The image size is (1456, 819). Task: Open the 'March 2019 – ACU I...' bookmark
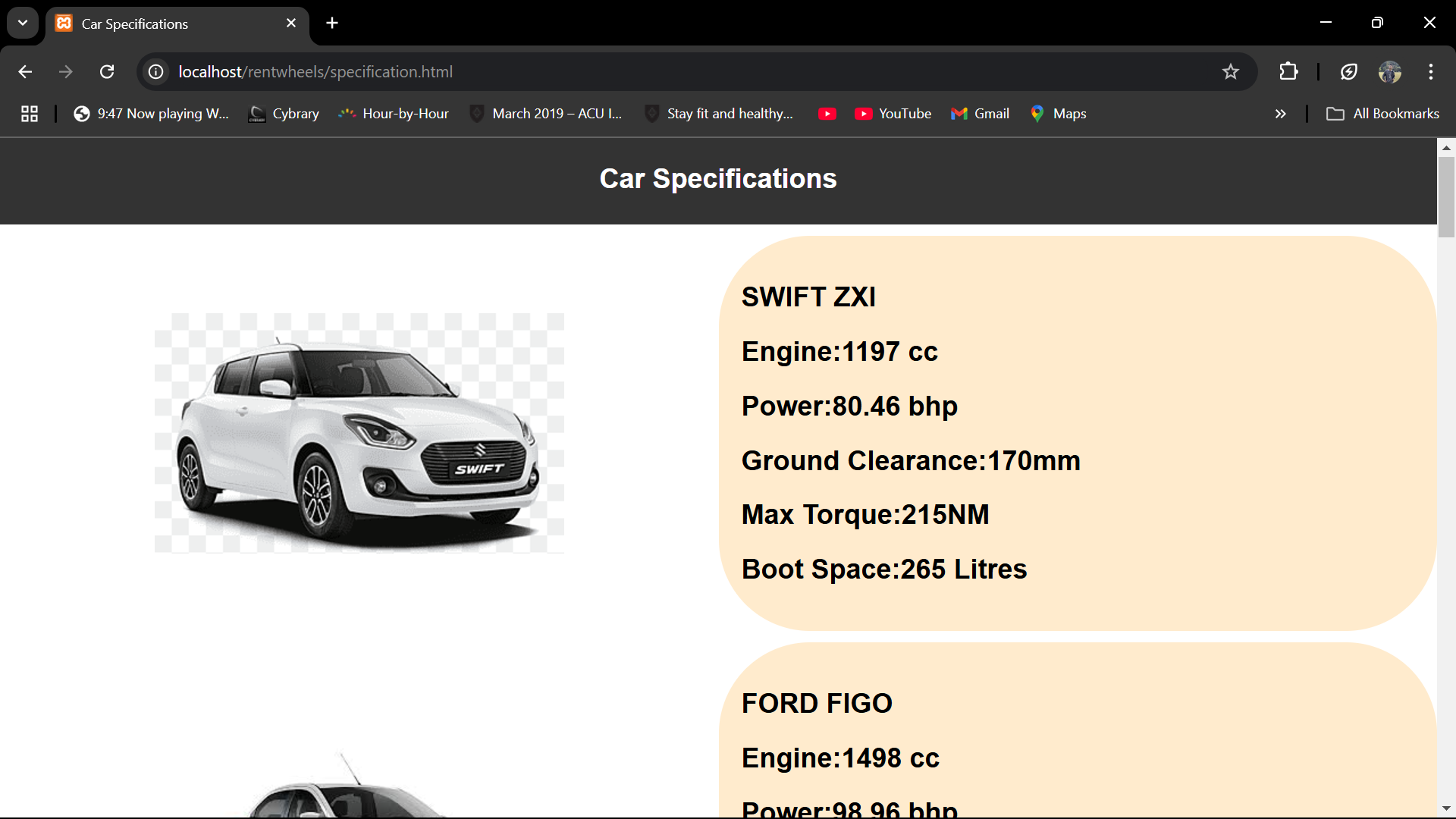click(x=546, y=114)
